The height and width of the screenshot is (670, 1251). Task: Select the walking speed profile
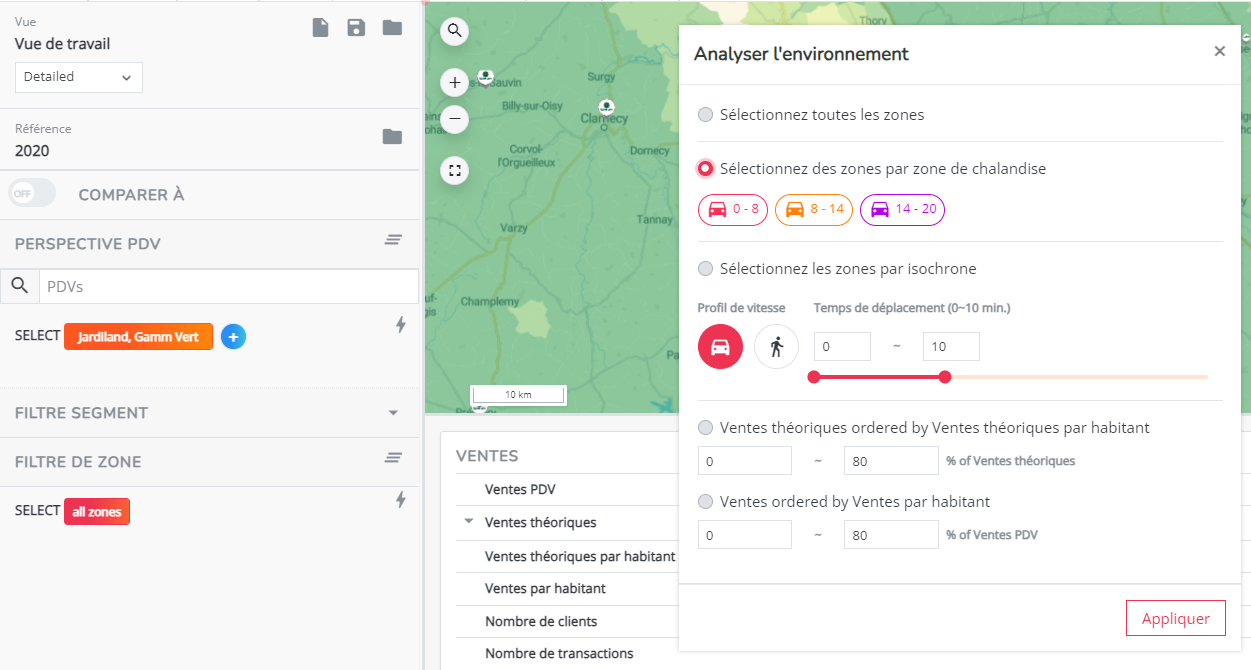tap(776, 346)
